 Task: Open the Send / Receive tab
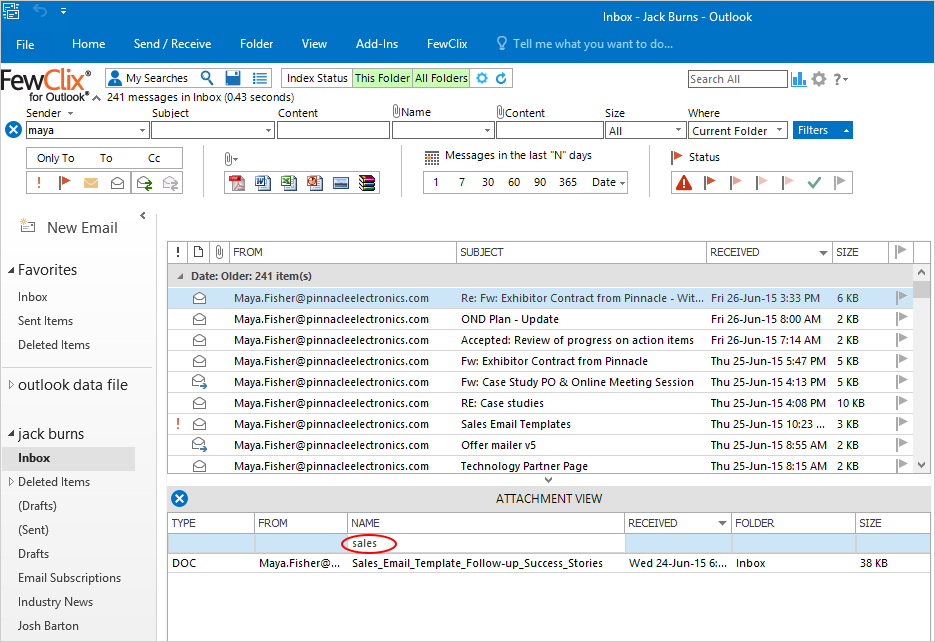(172, 44)
